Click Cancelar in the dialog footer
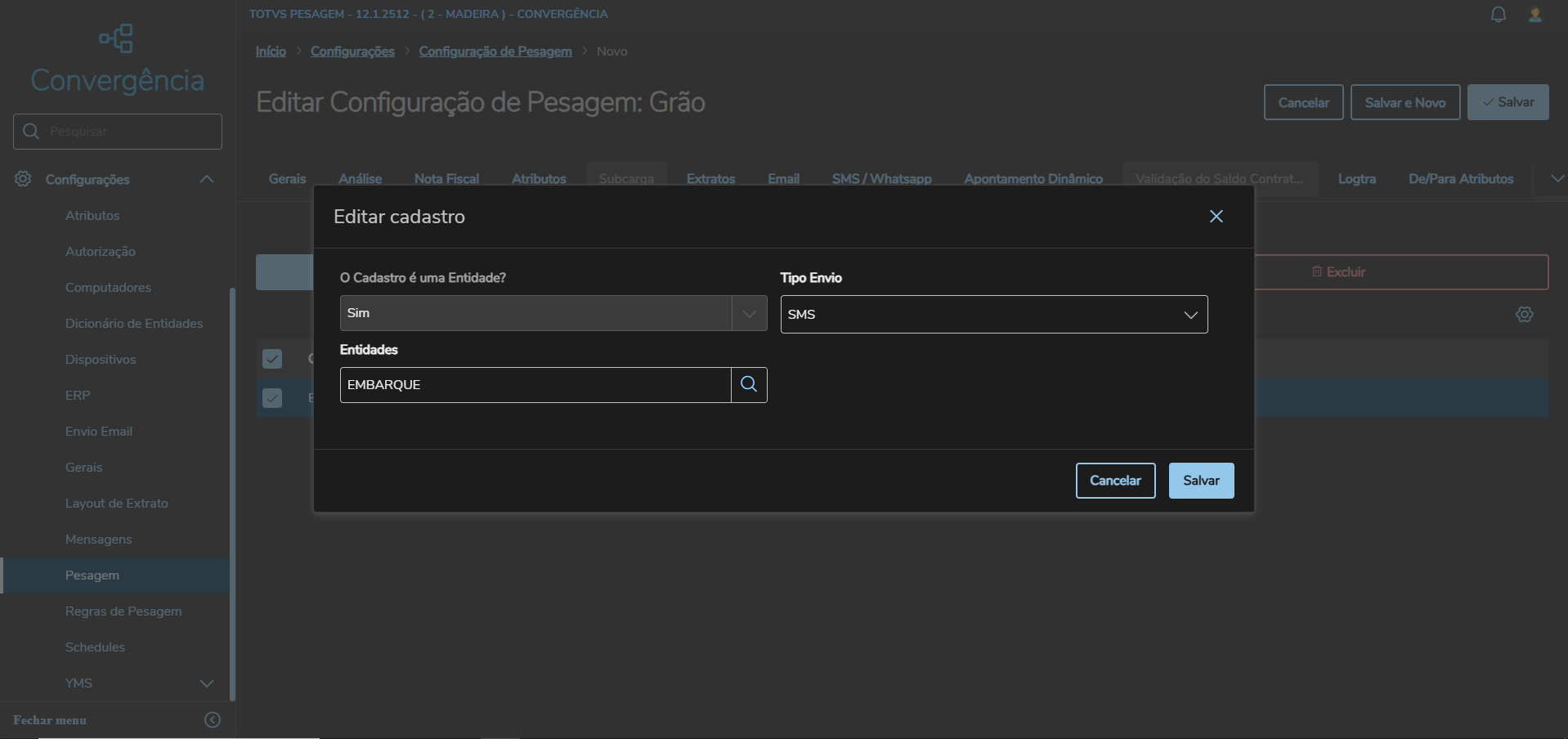1568x739 pixels. point(1115,481)
